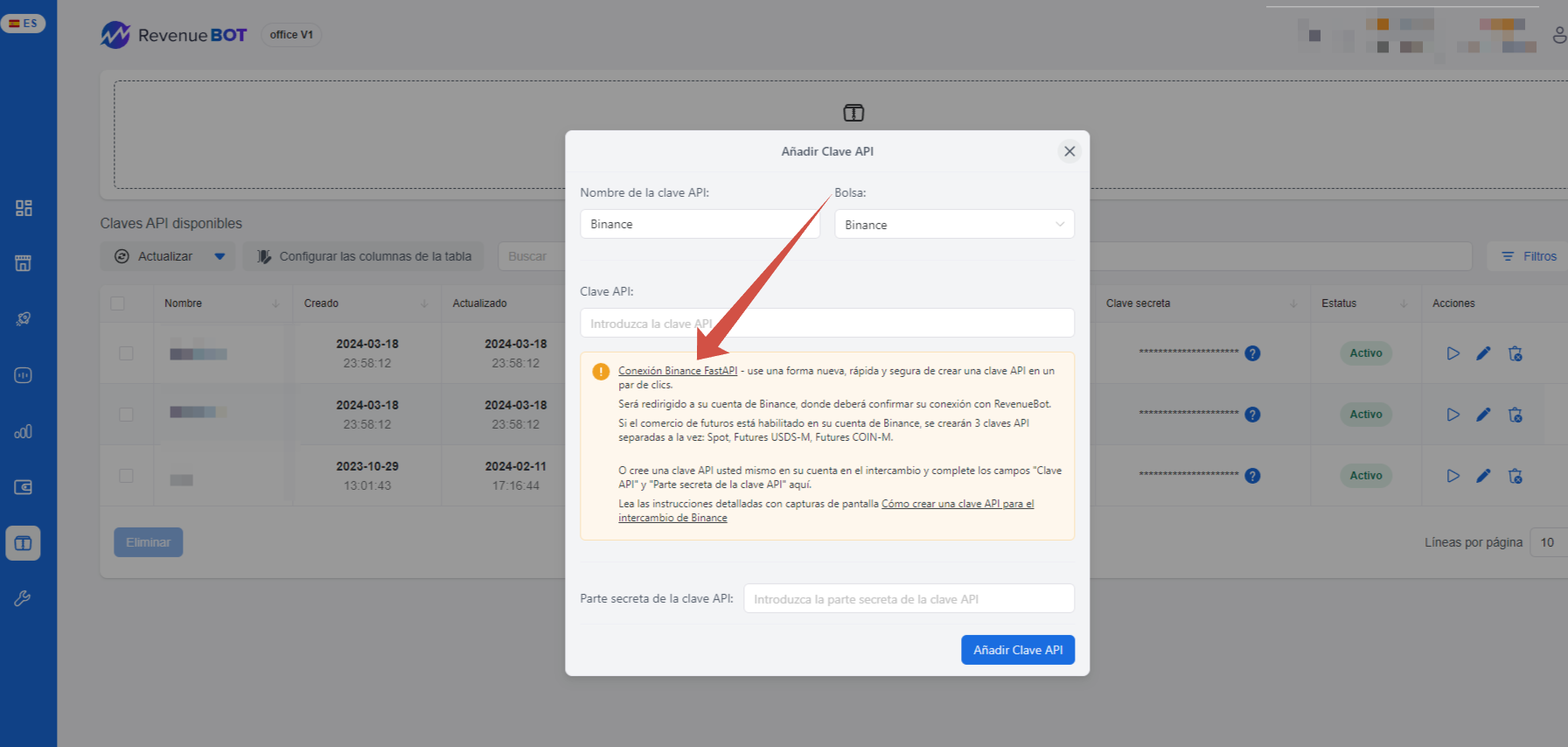
Task: Edit the second row API key
Action: tap(1483, 415)
